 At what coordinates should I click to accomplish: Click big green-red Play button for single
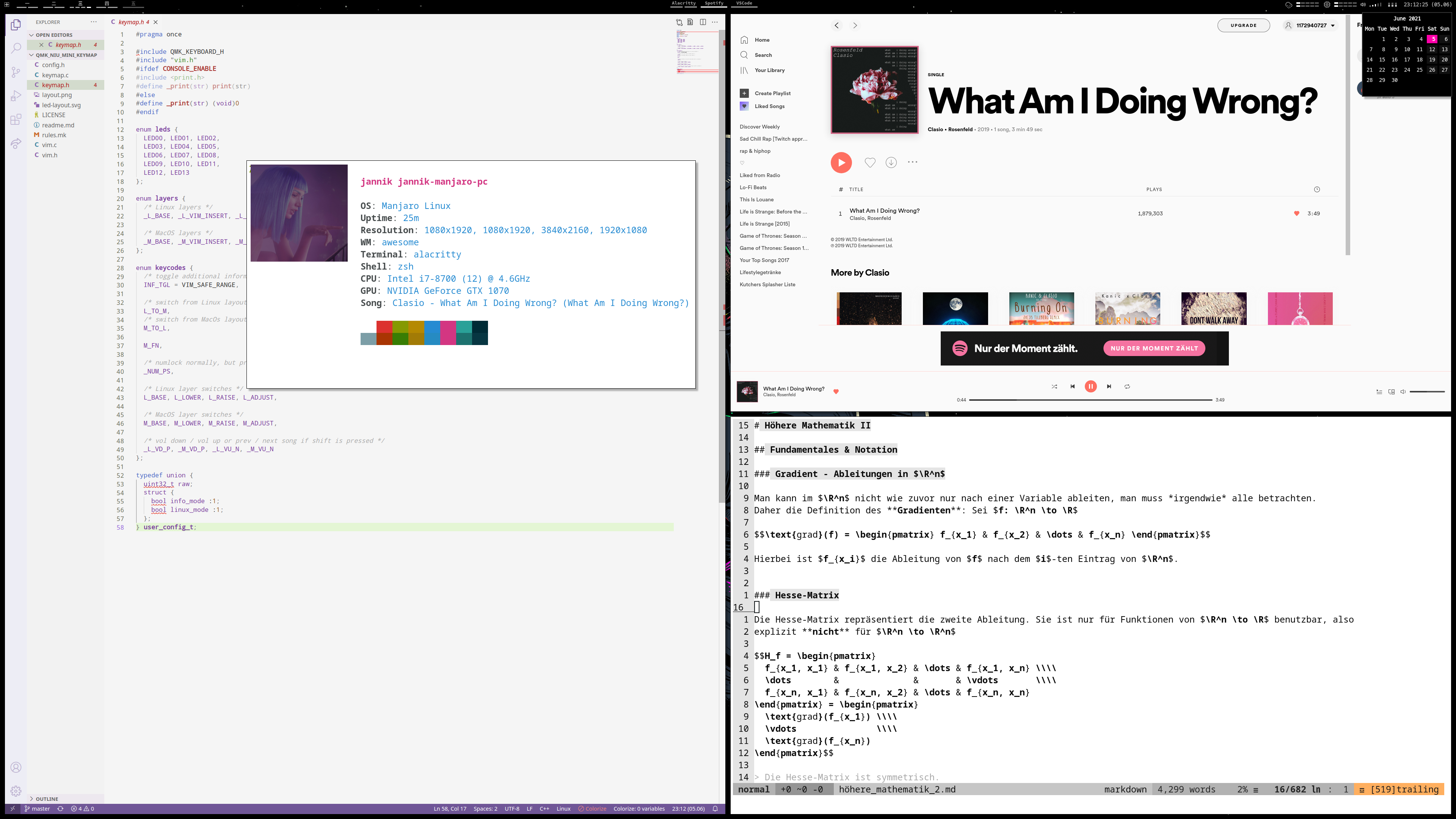click(x=841, y=163)
